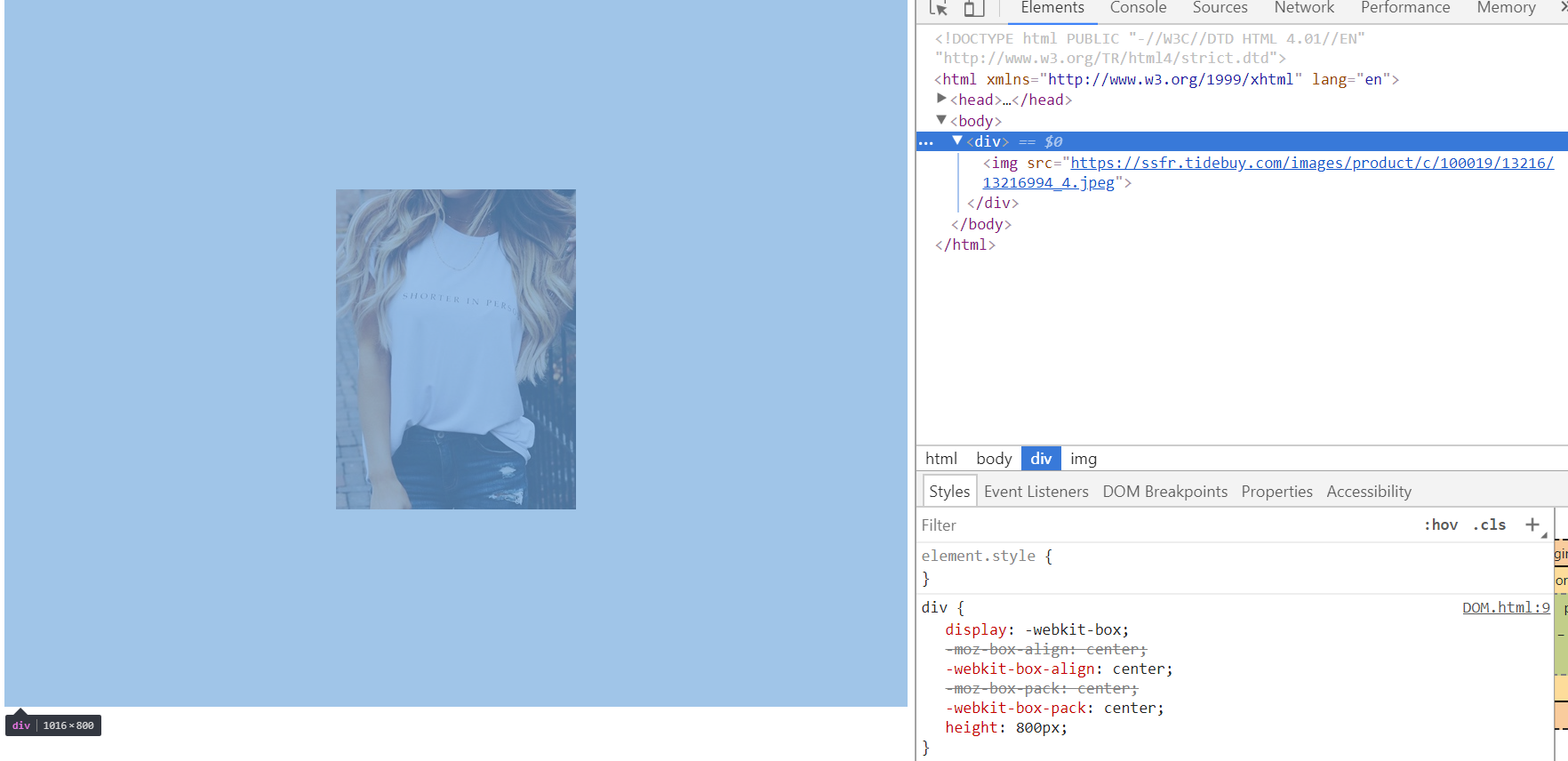
Task: Select the Styles sub-tab
Action: tap(949, 492)
